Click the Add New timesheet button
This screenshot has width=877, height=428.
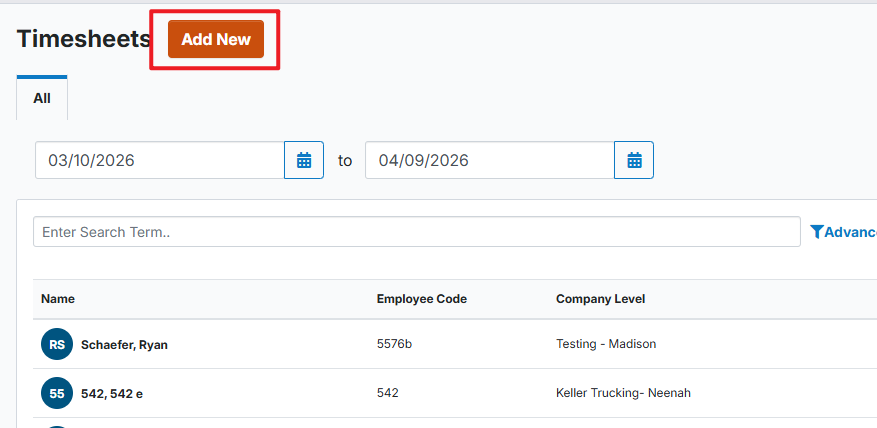tap(215, 39)
